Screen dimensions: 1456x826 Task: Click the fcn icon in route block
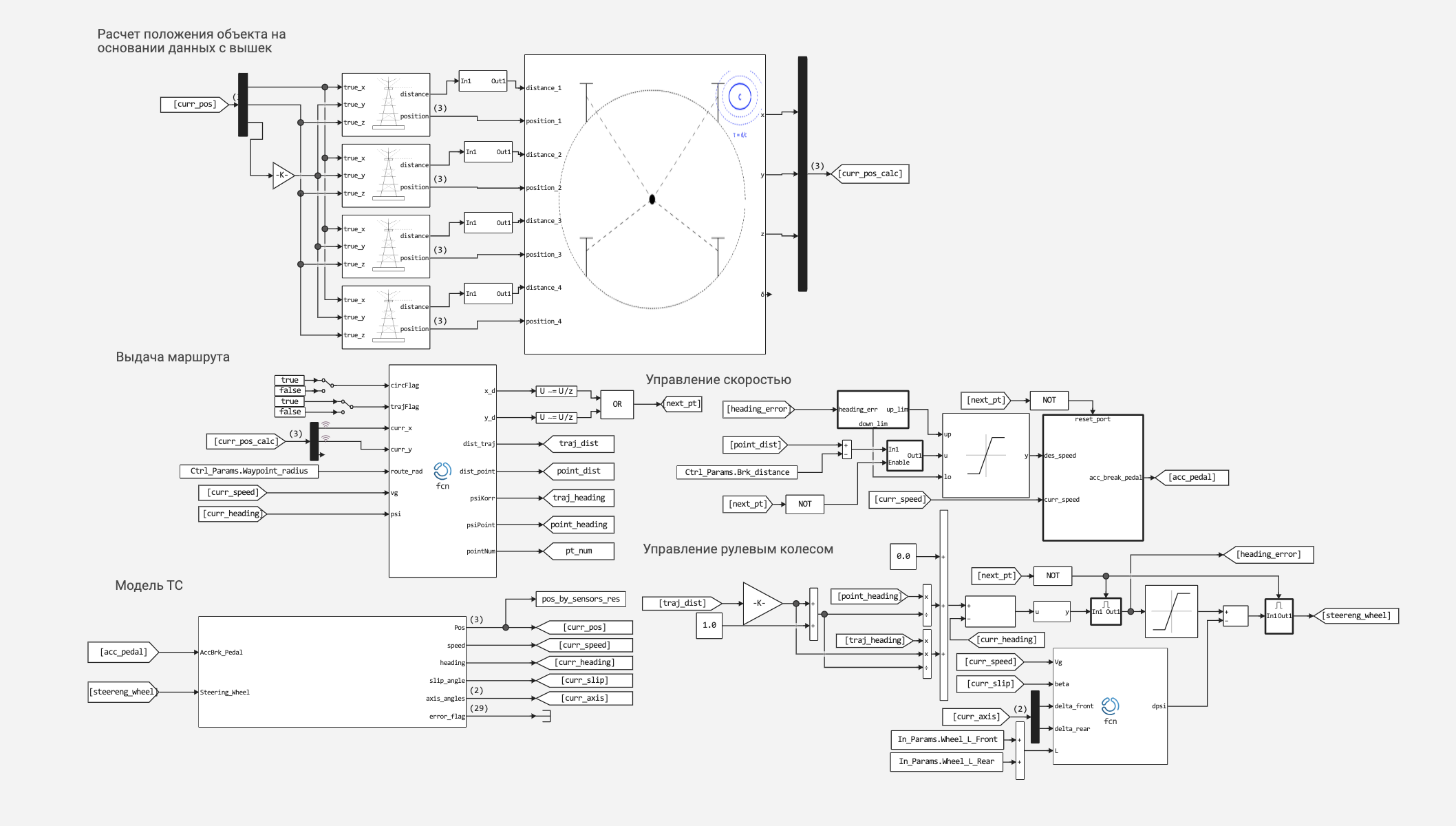coord(442,471)
